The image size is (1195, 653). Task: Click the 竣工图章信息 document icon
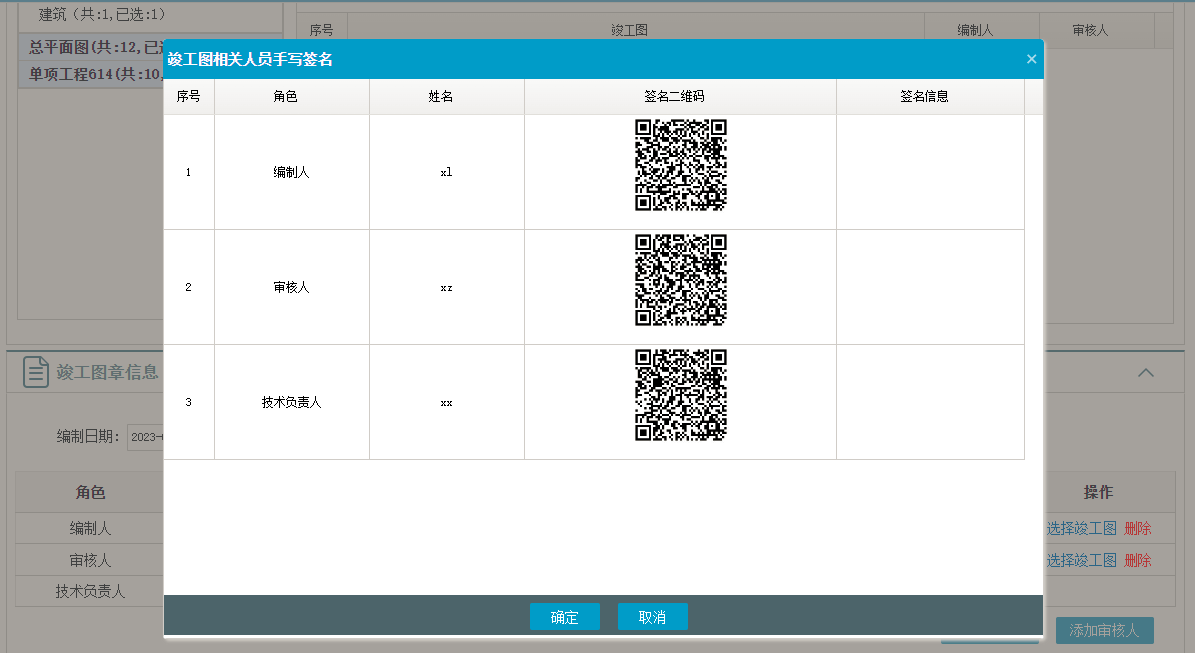coord(35,372)
